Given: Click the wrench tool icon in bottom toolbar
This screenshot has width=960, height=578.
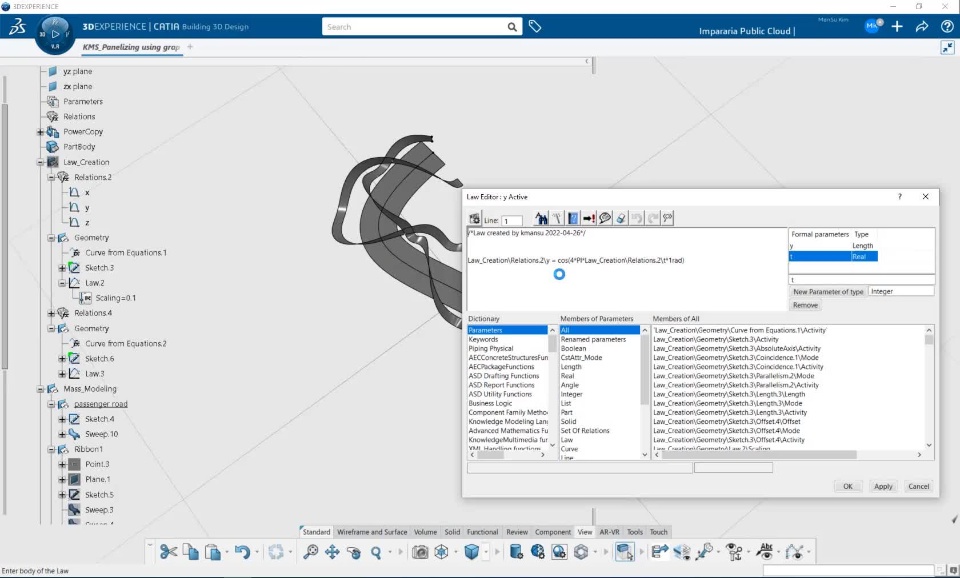Looking at the screenshot, I should point(705,552).
